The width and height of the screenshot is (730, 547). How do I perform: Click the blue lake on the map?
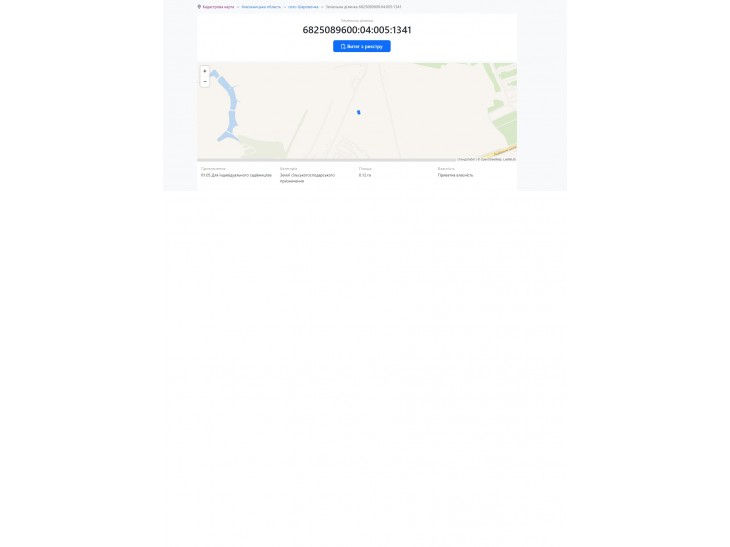(x=231, y=109)
